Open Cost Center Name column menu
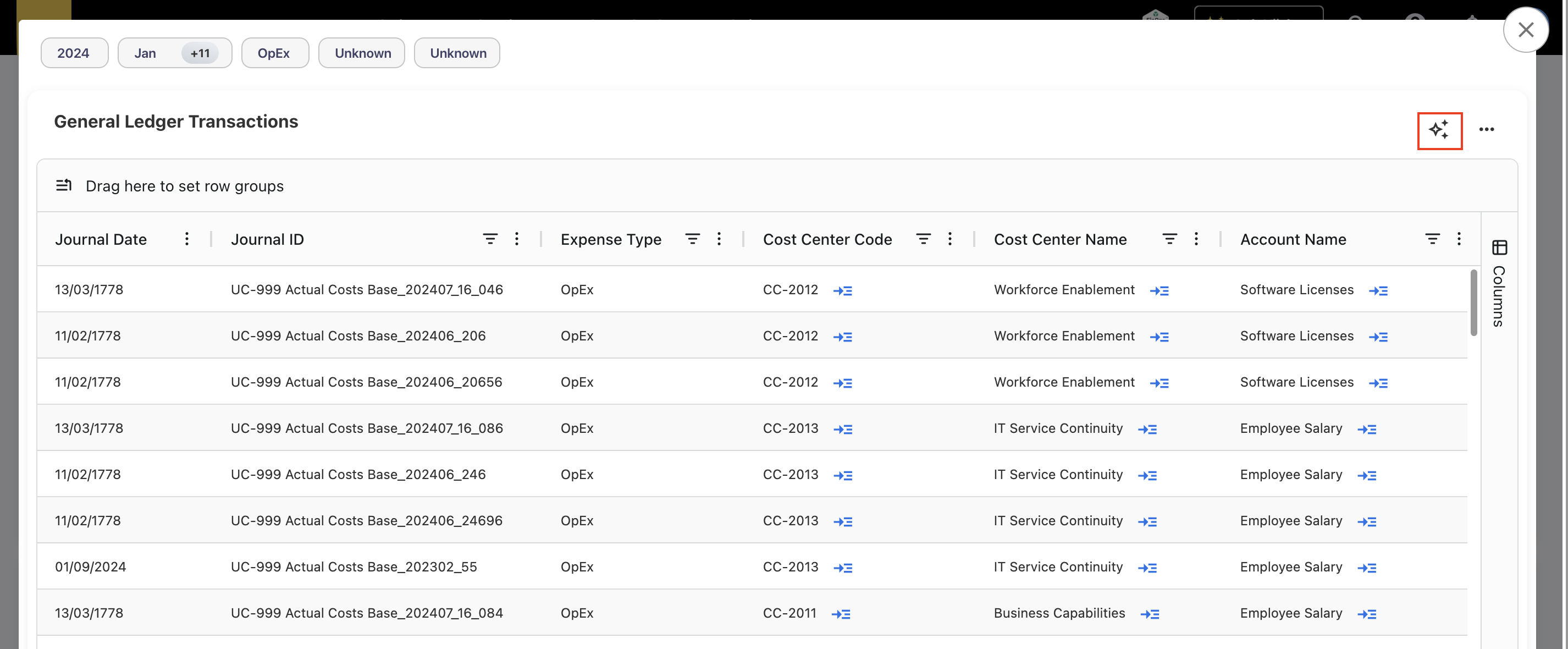Viewport: 1568px width, 649px height. [x=1195, y=239]
